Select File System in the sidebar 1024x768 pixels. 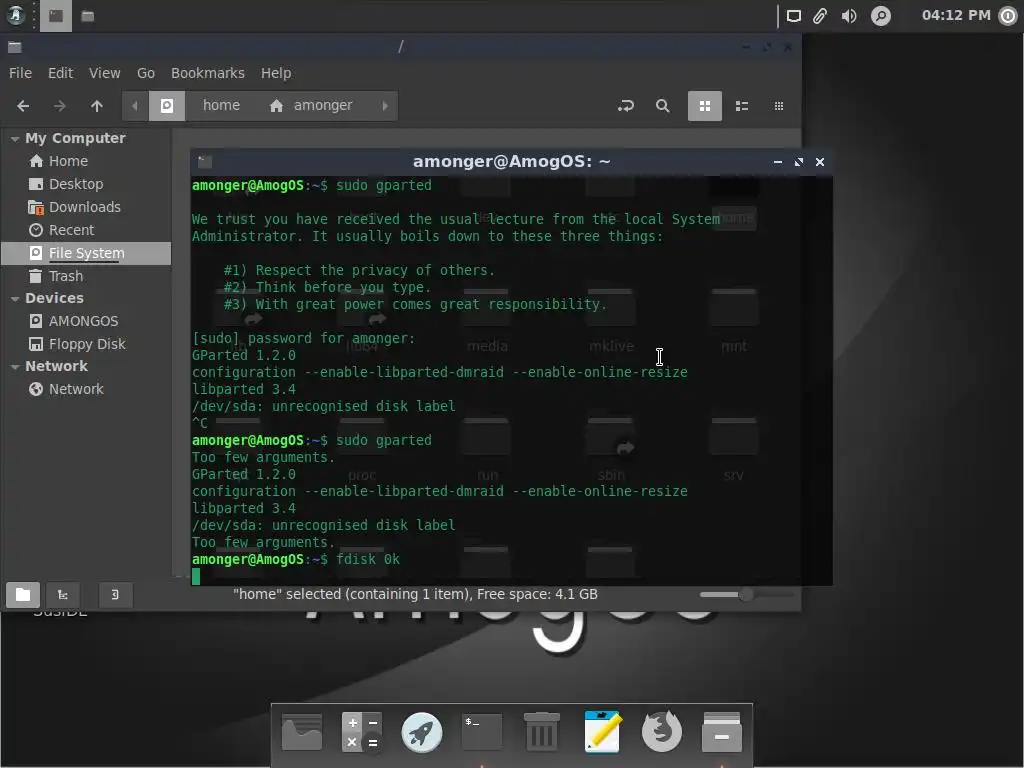(86, 253)
